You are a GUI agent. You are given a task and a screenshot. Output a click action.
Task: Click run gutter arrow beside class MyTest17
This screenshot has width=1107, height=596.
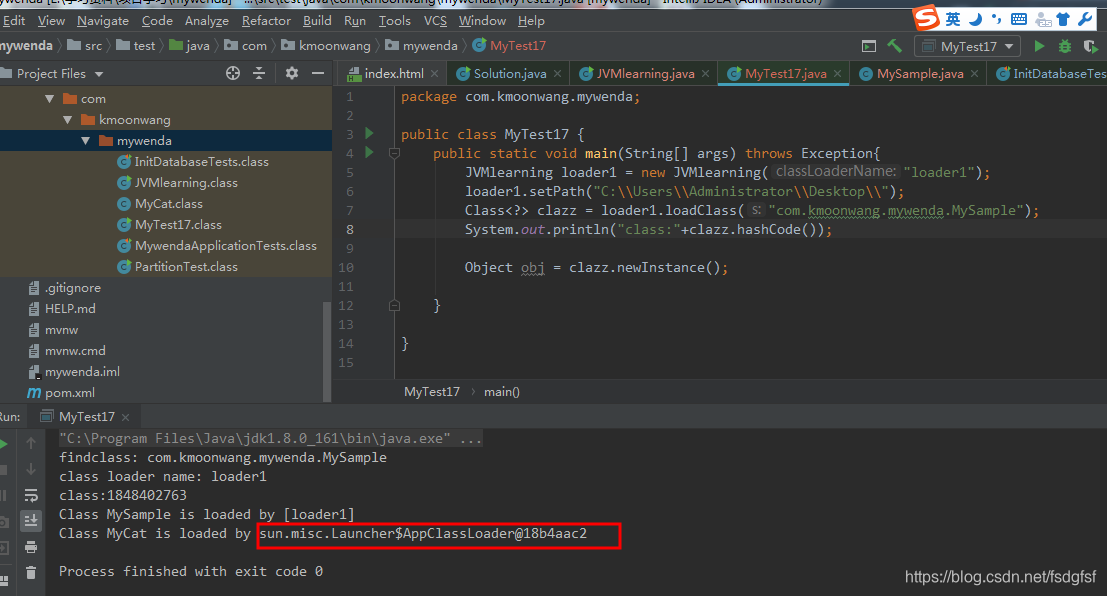click(x=369, y=133)
